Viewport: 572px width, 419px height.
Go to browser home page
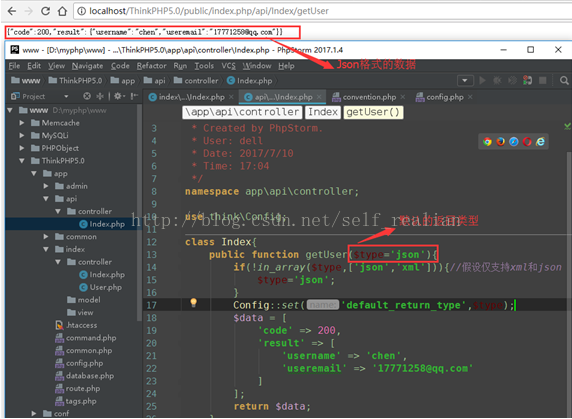tap(62, 11)
